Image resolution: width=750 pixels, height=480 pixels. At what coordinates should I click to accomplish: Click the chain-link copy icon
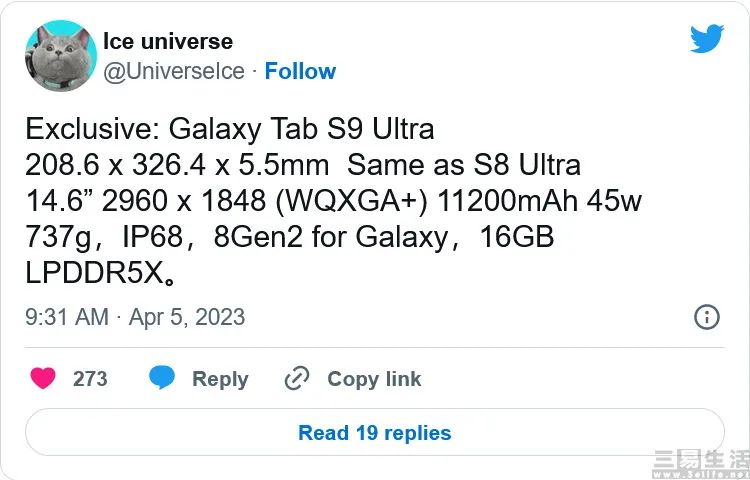[x=297, y=379]
